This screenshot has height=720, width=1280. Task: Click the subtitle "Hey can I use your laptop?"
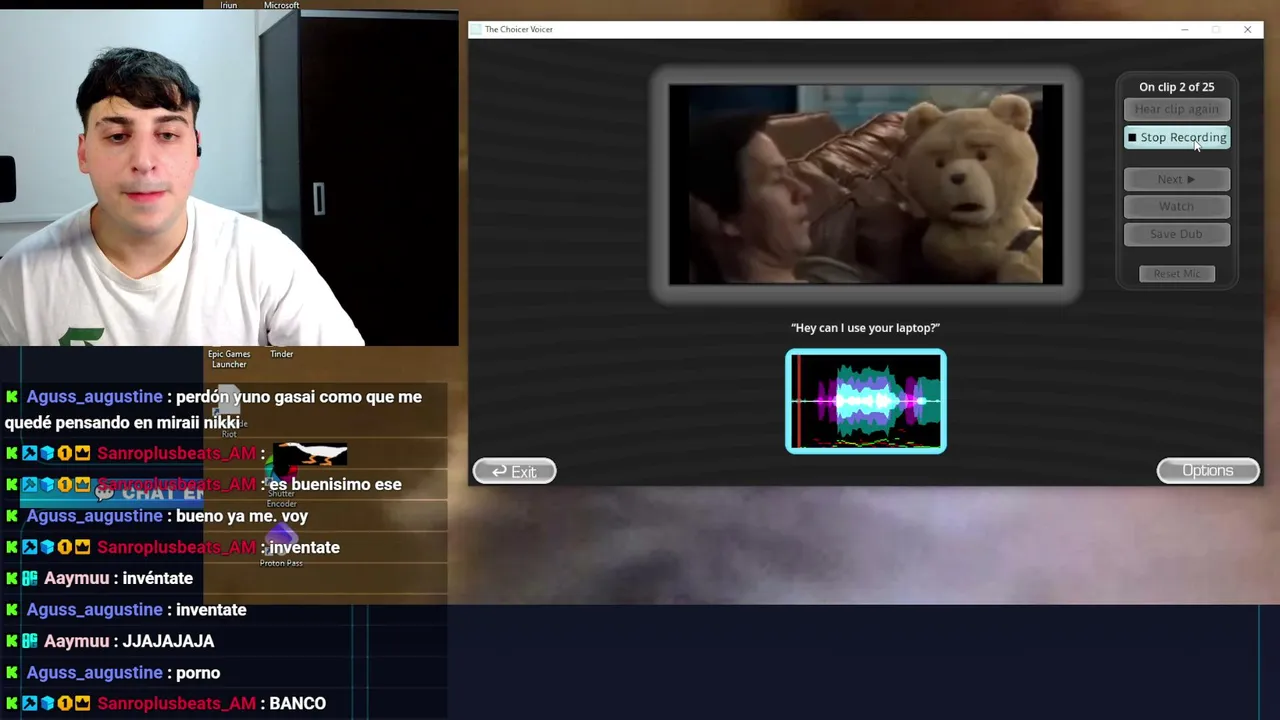click(866, 328)
